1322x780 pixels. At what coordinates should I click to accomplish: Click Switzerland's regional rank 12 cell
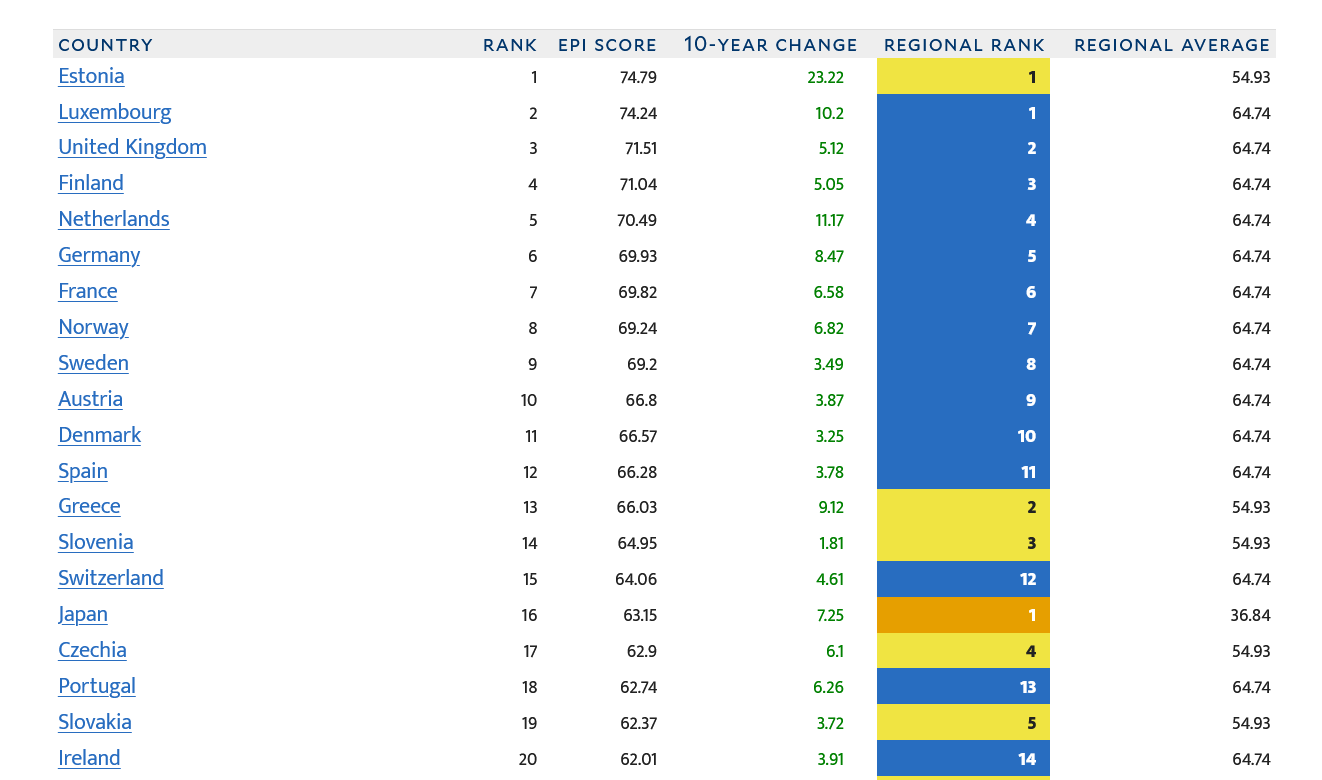963,579
